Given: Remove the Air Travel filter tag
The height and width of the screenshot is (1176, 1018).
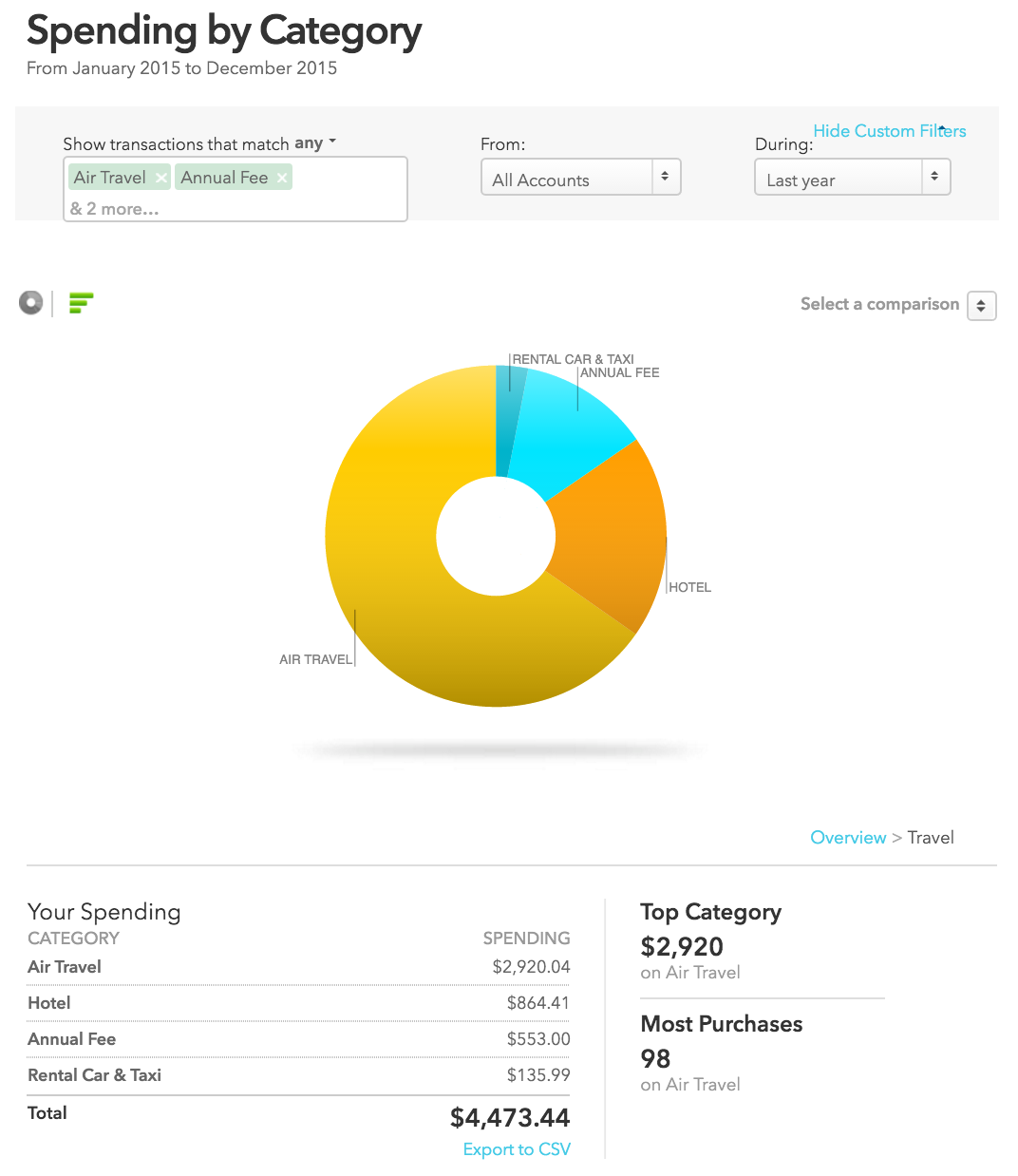Looking at the screenshot, I should click(160, 177).
